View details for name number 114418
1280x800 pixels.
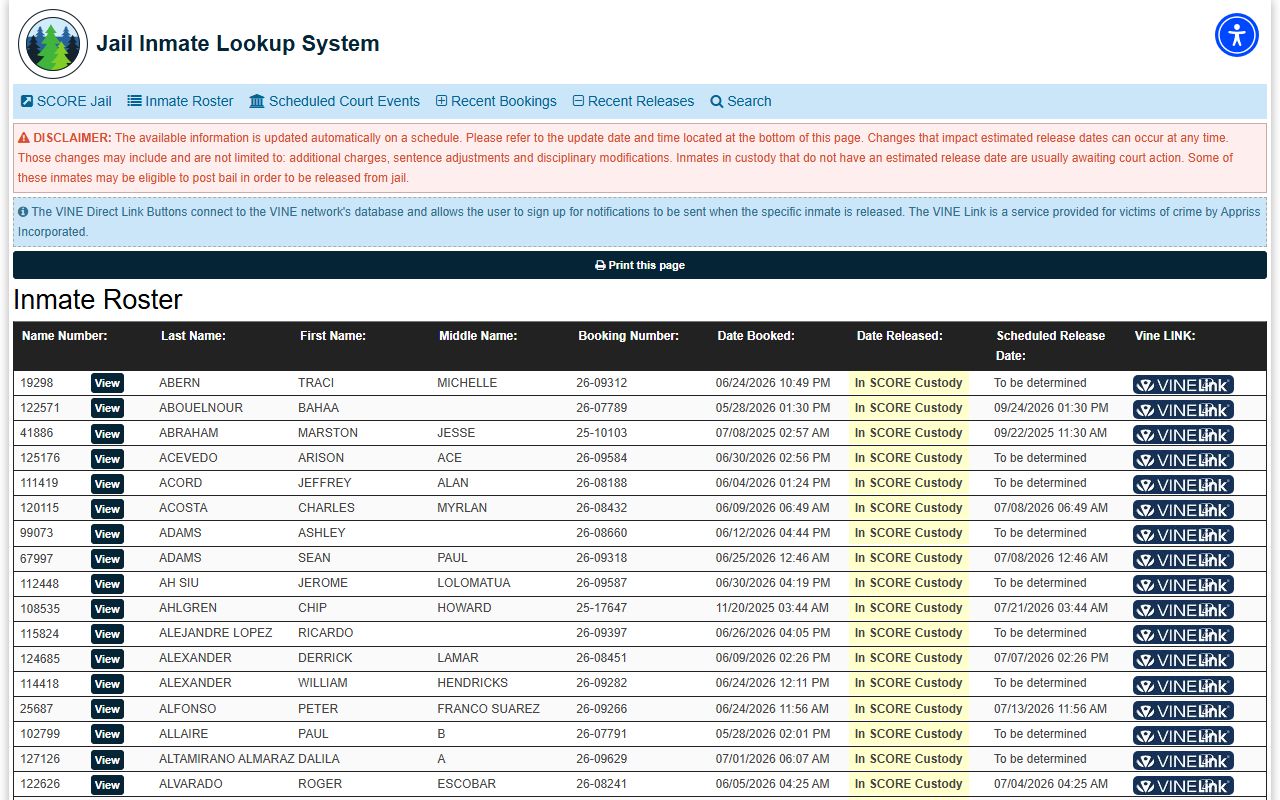(x=107, y=683)
